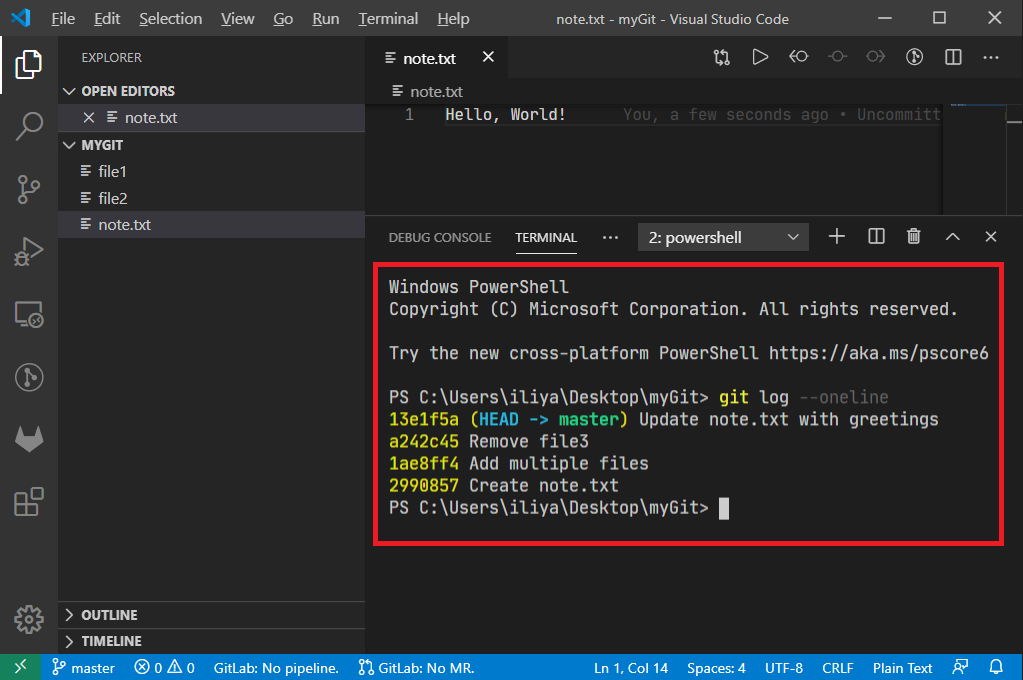The width and height of the screenshot is (1023, 680).
Task: Select the note.txt editor tab
Action: pyautogui.click(x=436, y=58)
